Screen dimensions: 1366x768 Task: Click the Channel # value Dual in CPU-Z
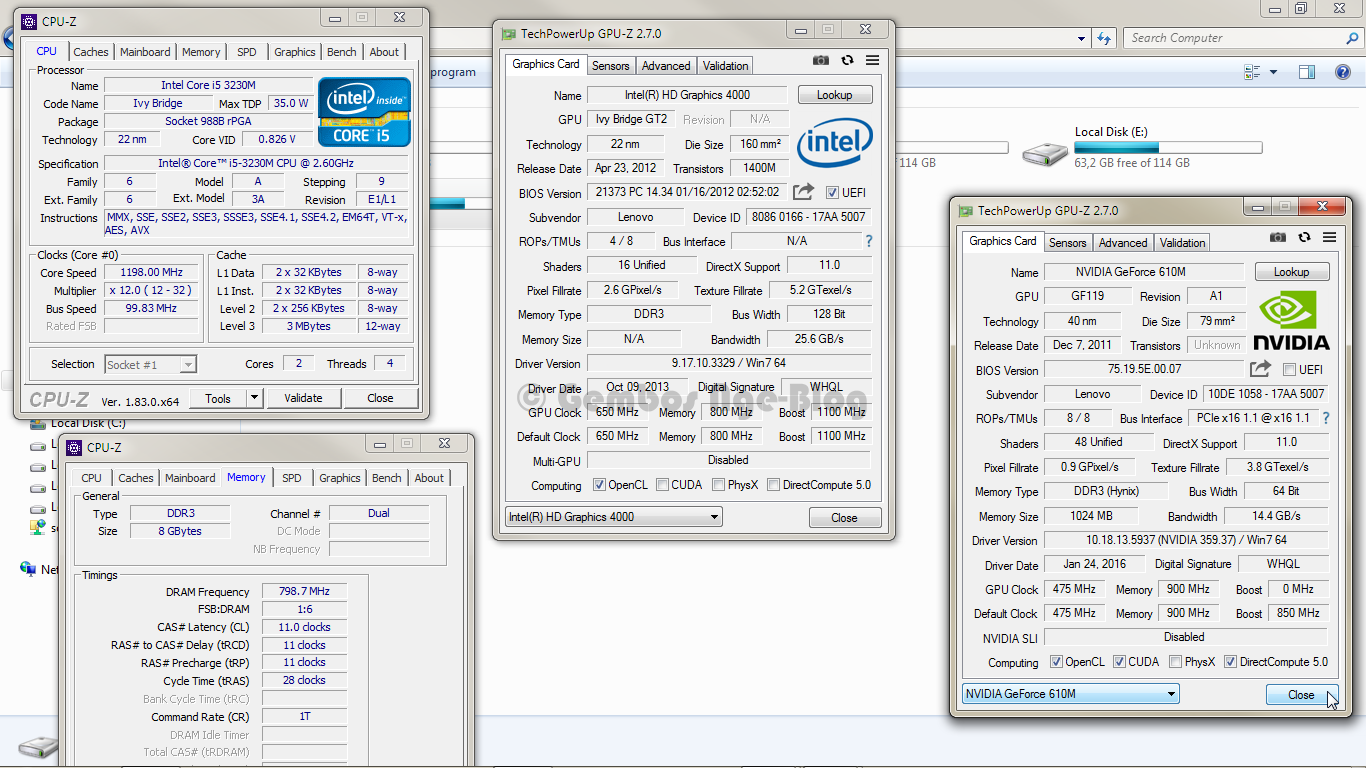tap(378, 513)
